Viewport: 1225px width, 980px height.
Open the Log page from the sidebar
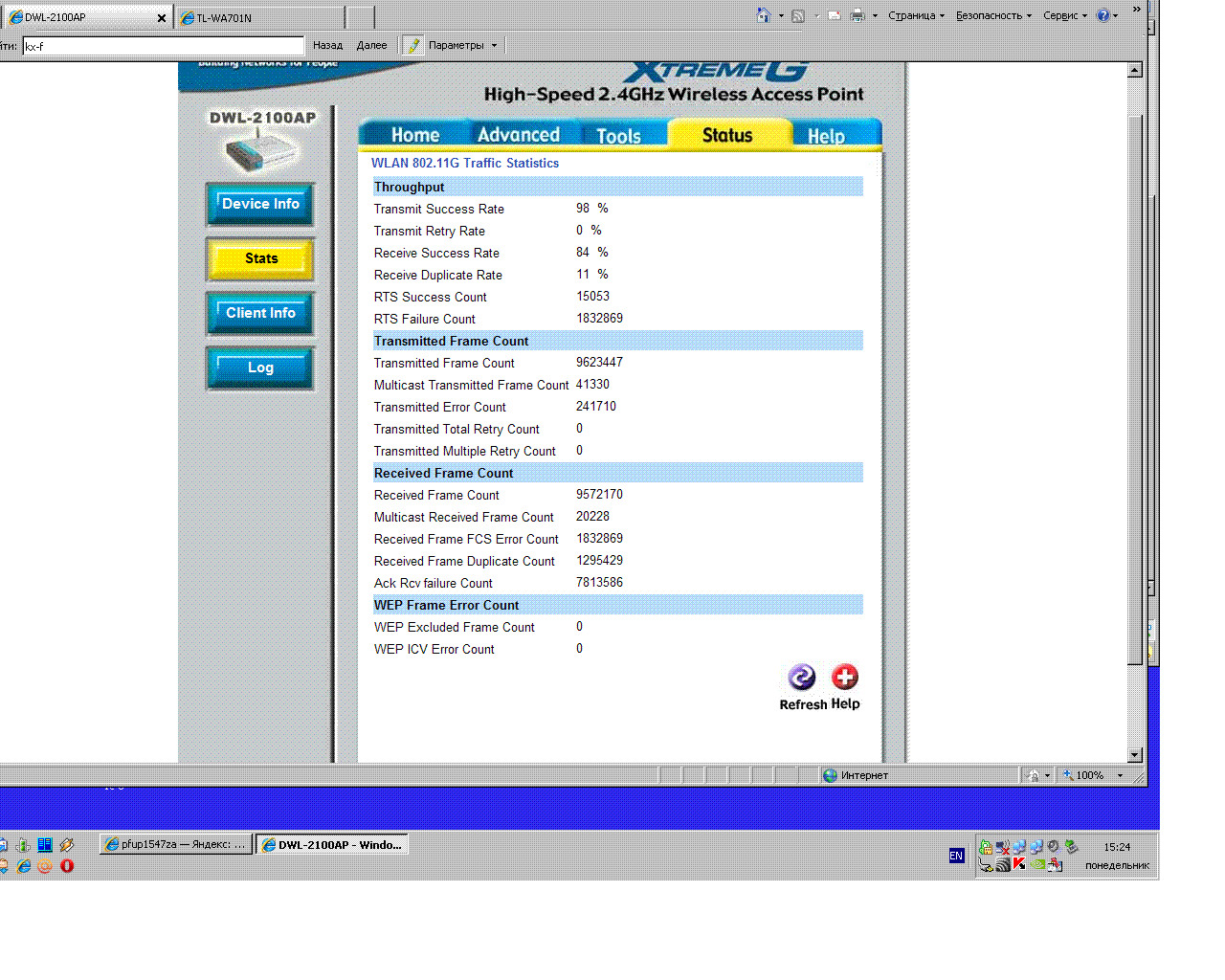tap(260, 367)
